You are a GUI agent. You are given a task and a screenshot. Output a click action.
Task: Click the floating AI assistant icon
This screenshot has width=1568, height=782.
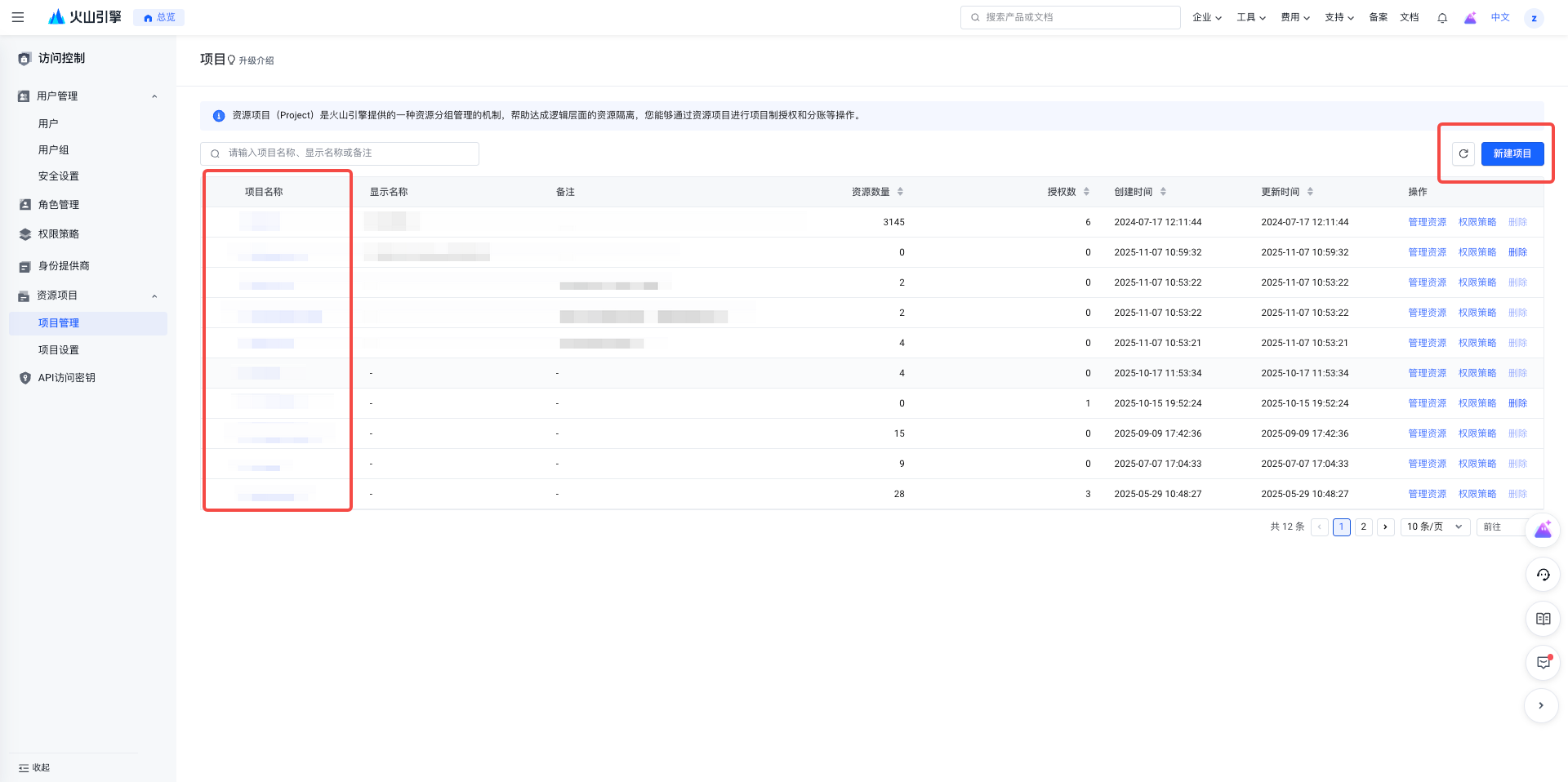pyautogui.click(x=1543, y=530)
